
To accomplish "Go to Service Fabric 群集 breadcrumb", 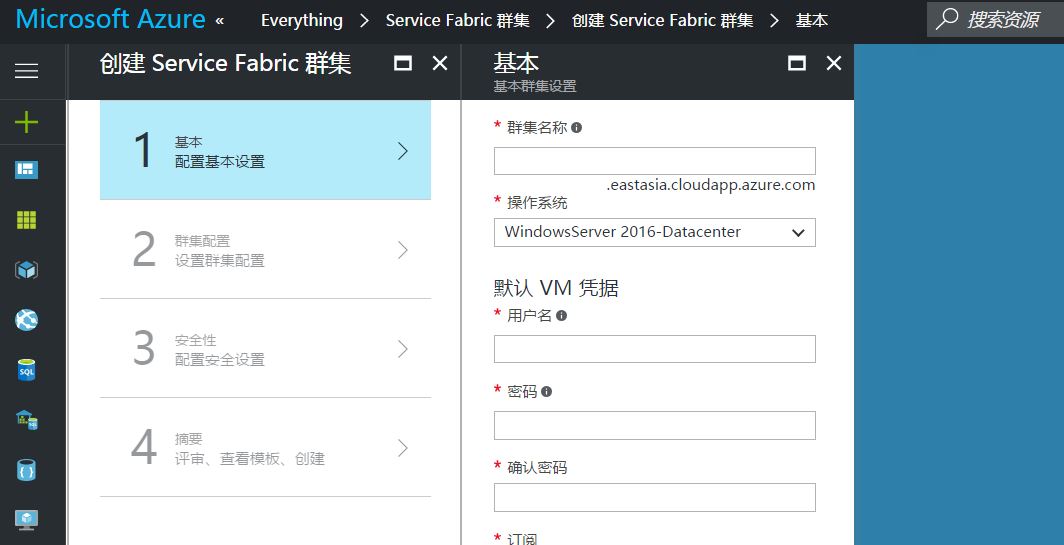I will pyautogui.click(x=458, y=20).
